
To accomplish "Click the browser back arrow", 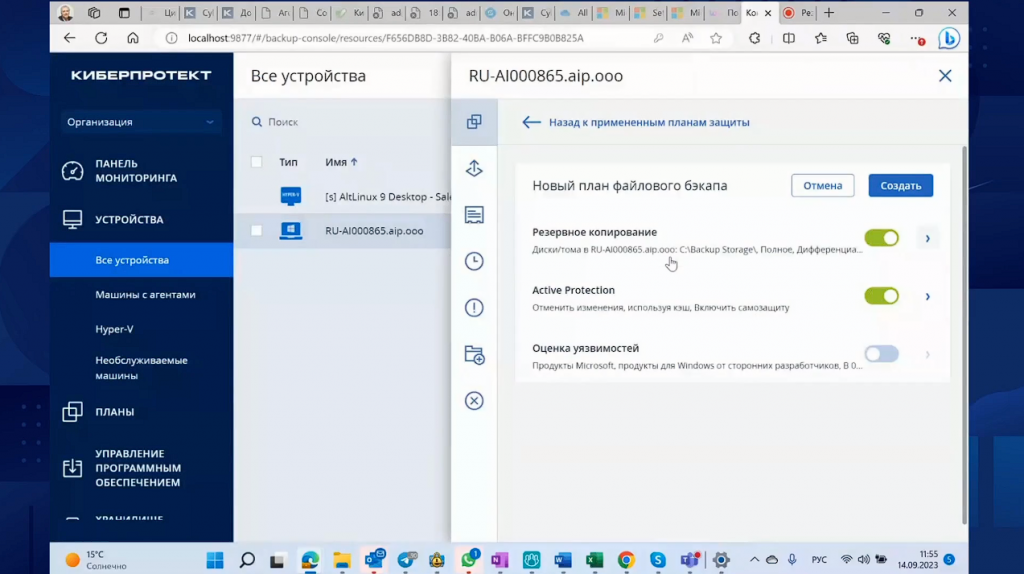I will [x=69, y=38].
